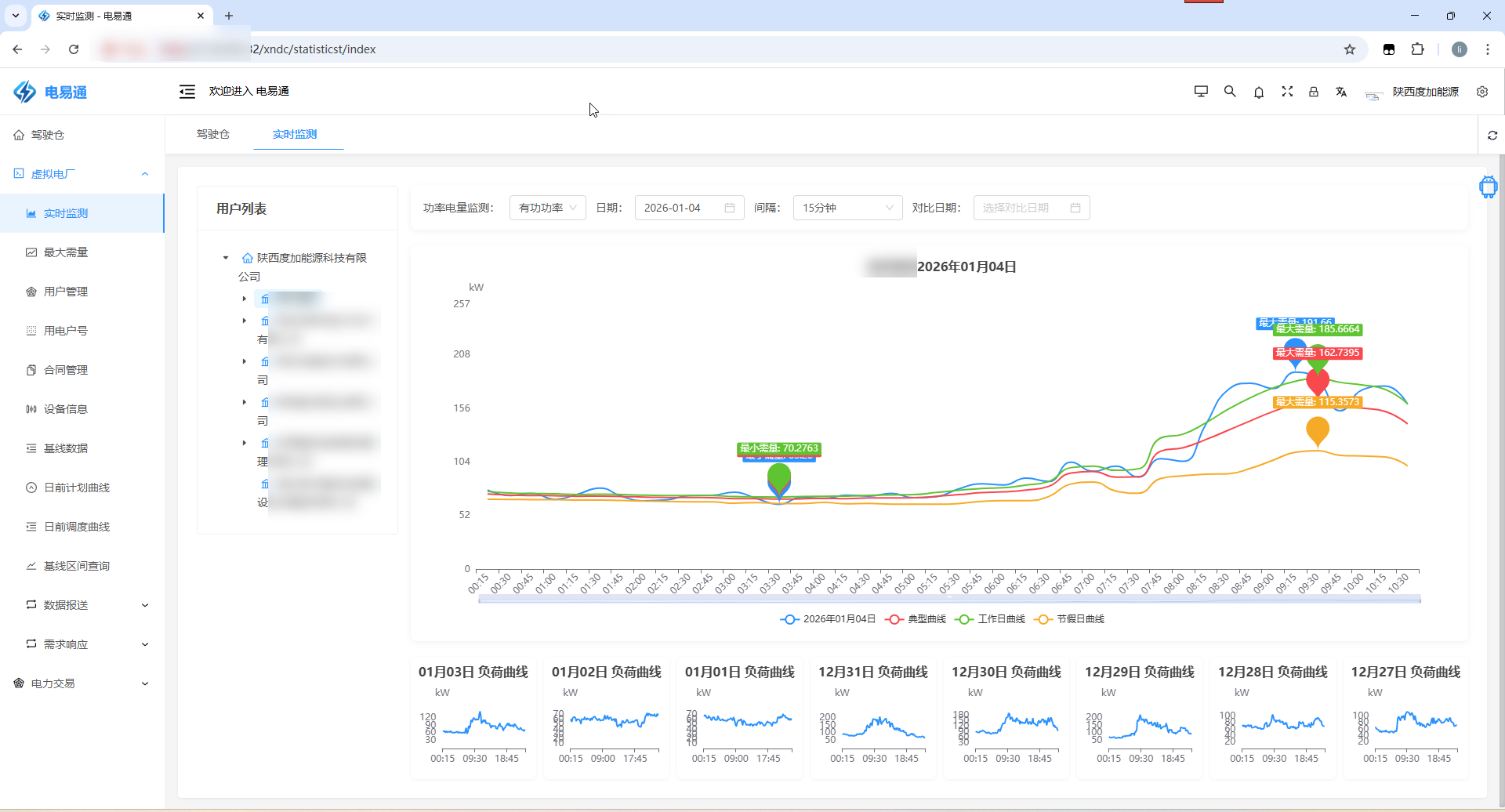This screenshot has width=1505, height=812.
Task: Select 陕西度加能源科技有限公司 in user tree
Action: click(x=311, y=258)
